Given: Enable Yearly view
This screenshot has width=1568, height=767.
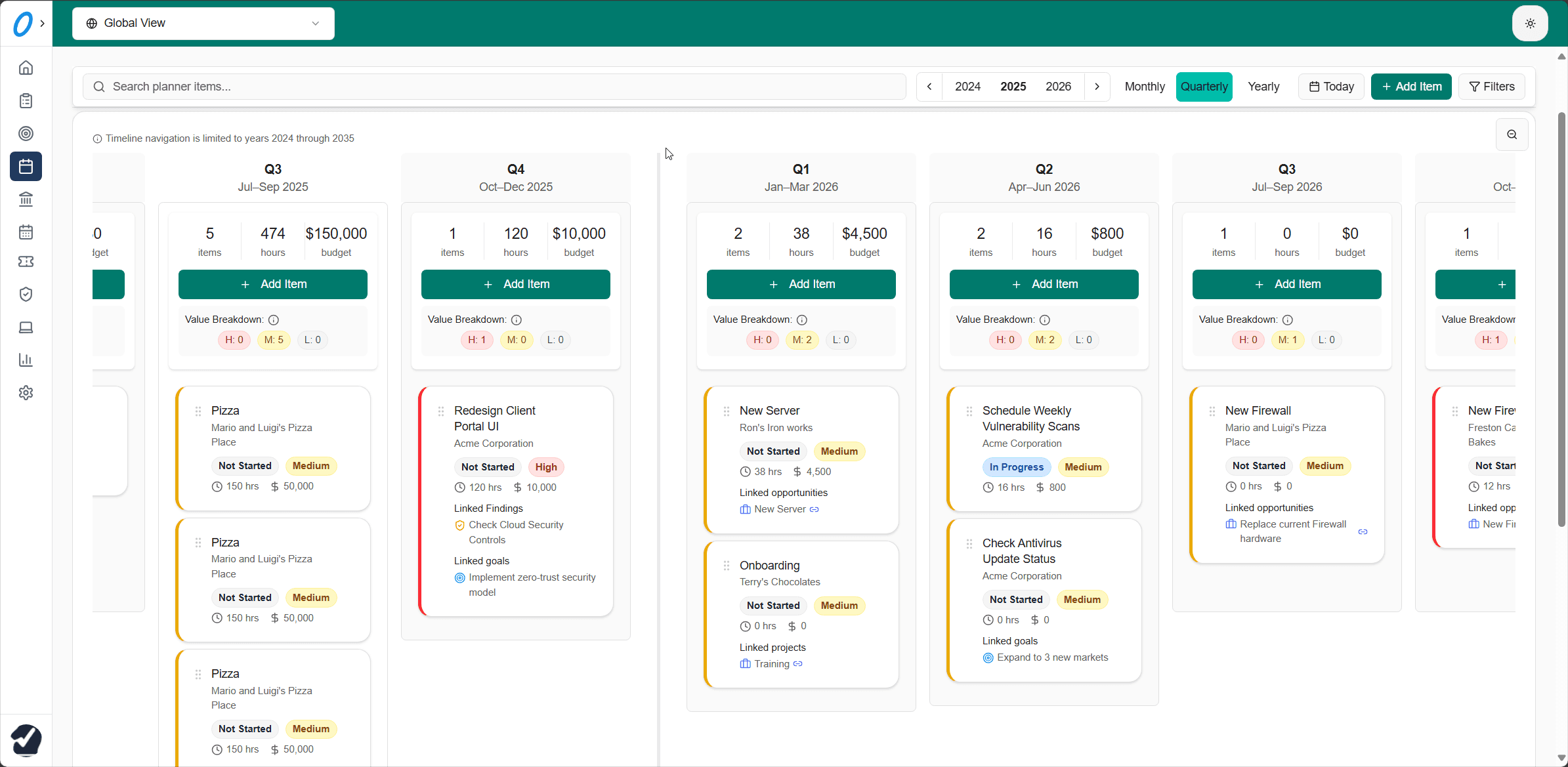Looking at the screenshot, I should (x=1263, y=87).
